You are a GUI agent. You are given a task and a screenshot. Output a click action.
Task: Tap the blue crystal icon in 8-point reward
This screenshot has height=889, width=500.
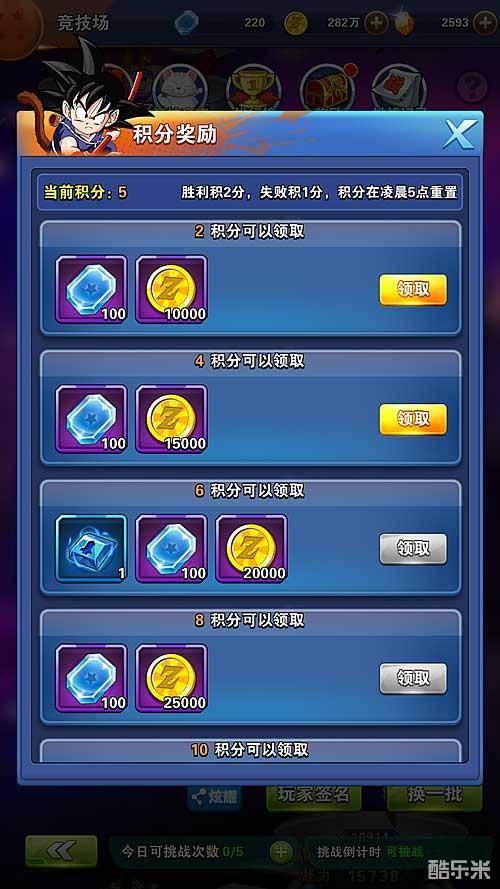(91, 679)
